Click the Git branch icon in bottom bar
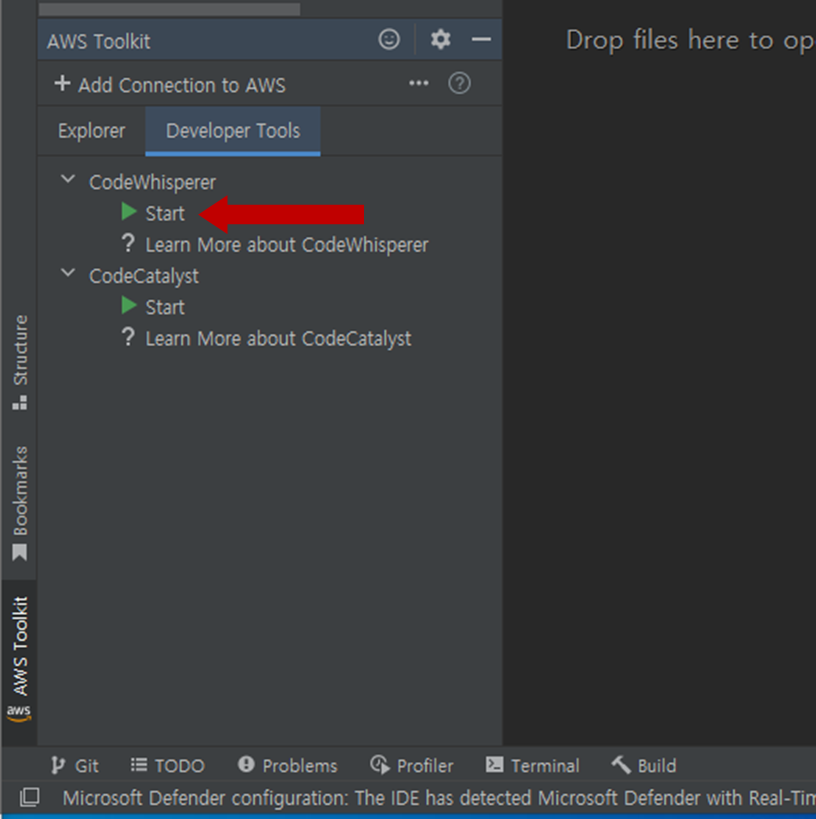The height and width of the screenshot is (819, 816). [x=57, y=765]
